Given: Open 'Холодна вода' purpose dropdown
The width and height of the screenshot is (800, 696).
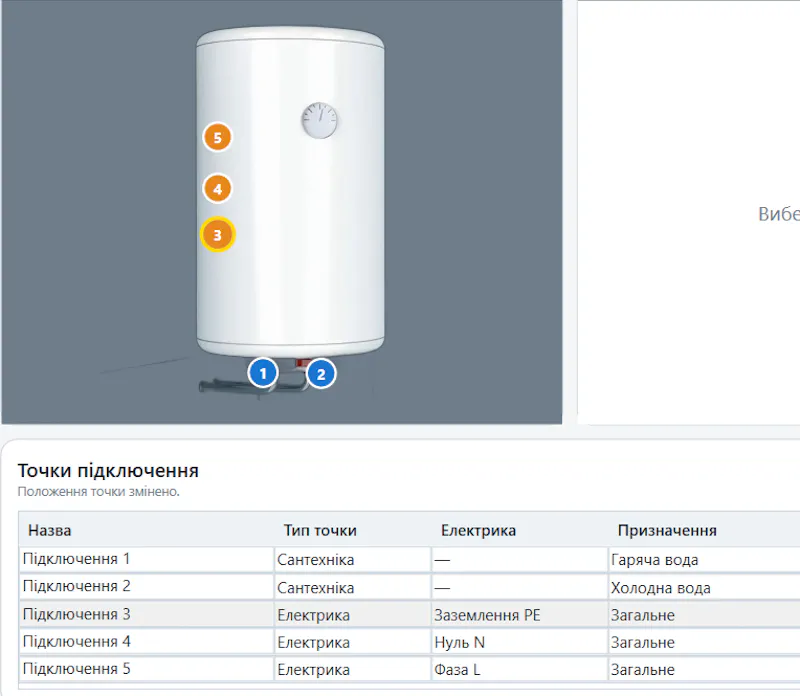Looking at the screenshot, I should pos(704,587).
